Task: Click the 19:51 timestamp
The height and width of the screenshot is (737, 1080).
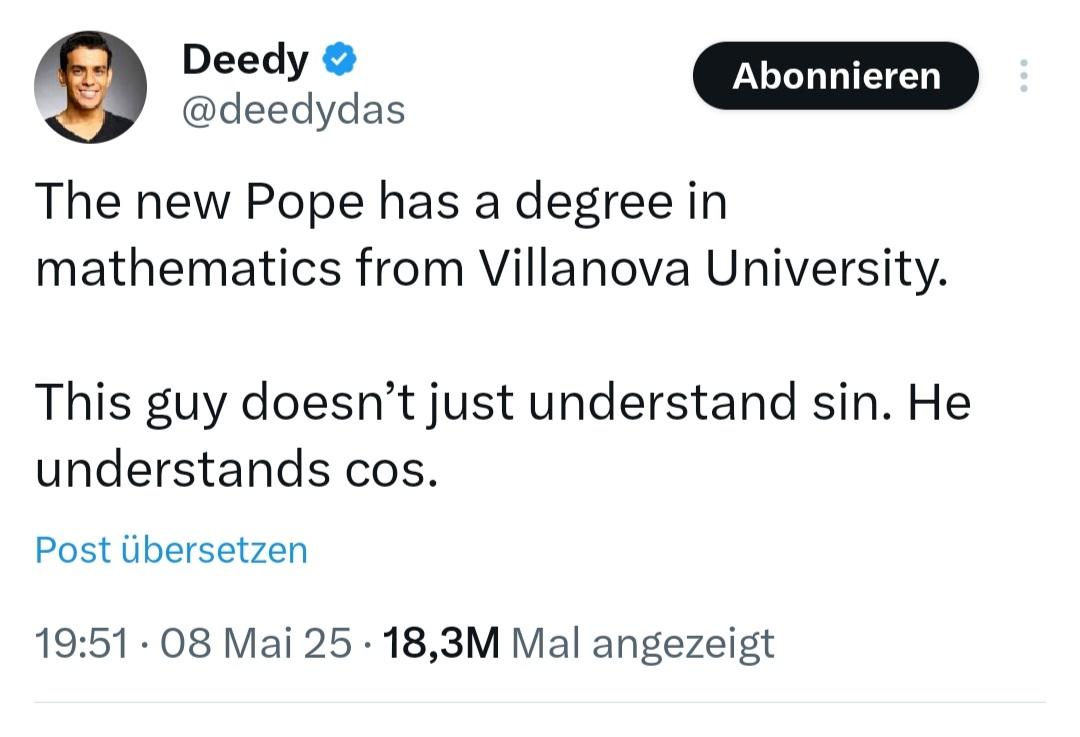Action: 81,643
